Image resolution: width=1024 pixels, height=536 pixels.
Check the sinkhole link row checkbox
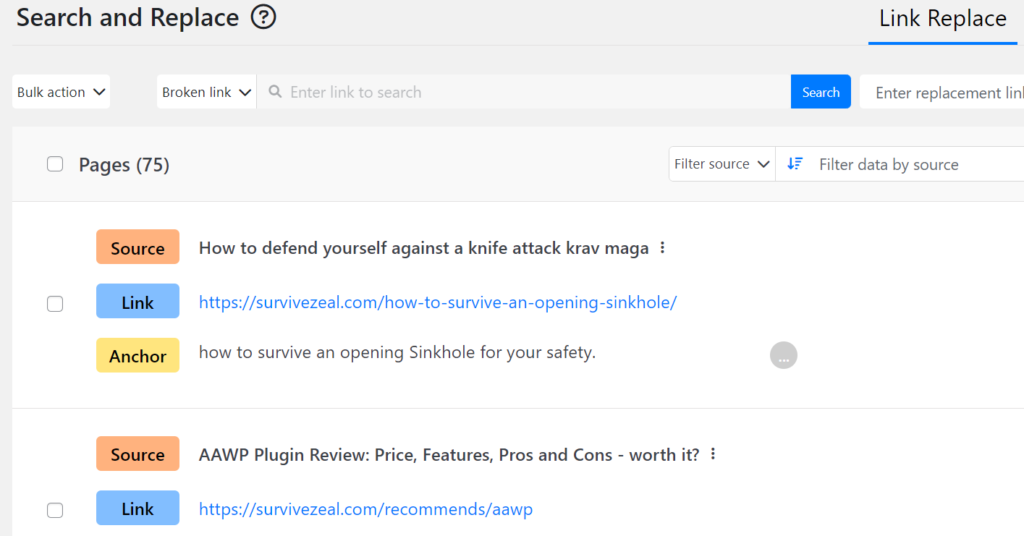click(x=55, y=303)
